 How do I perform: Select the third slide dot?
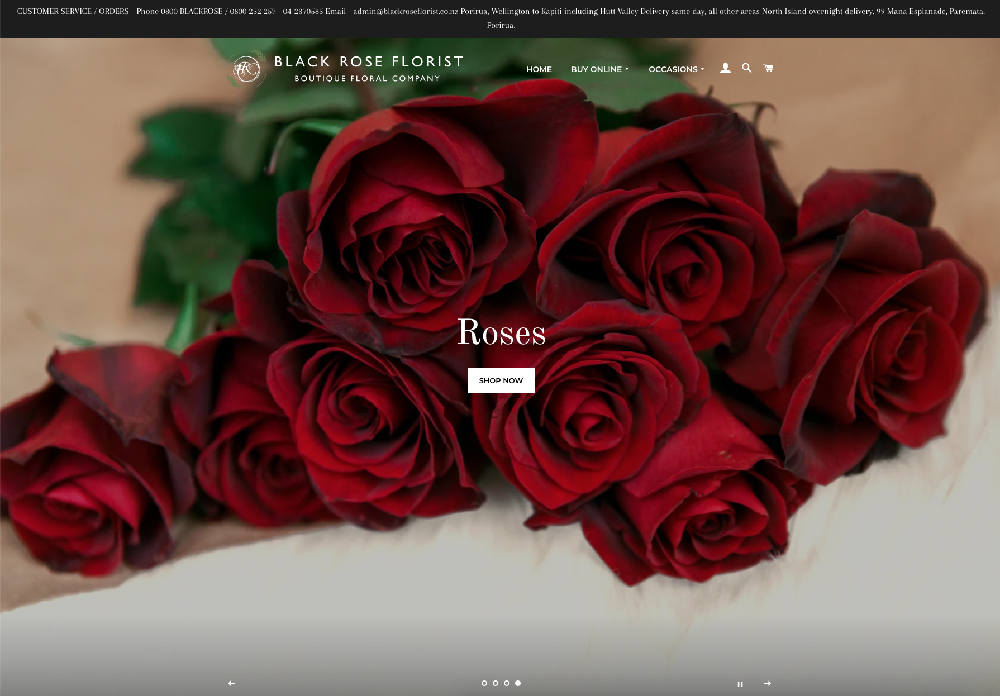(506, 683)
